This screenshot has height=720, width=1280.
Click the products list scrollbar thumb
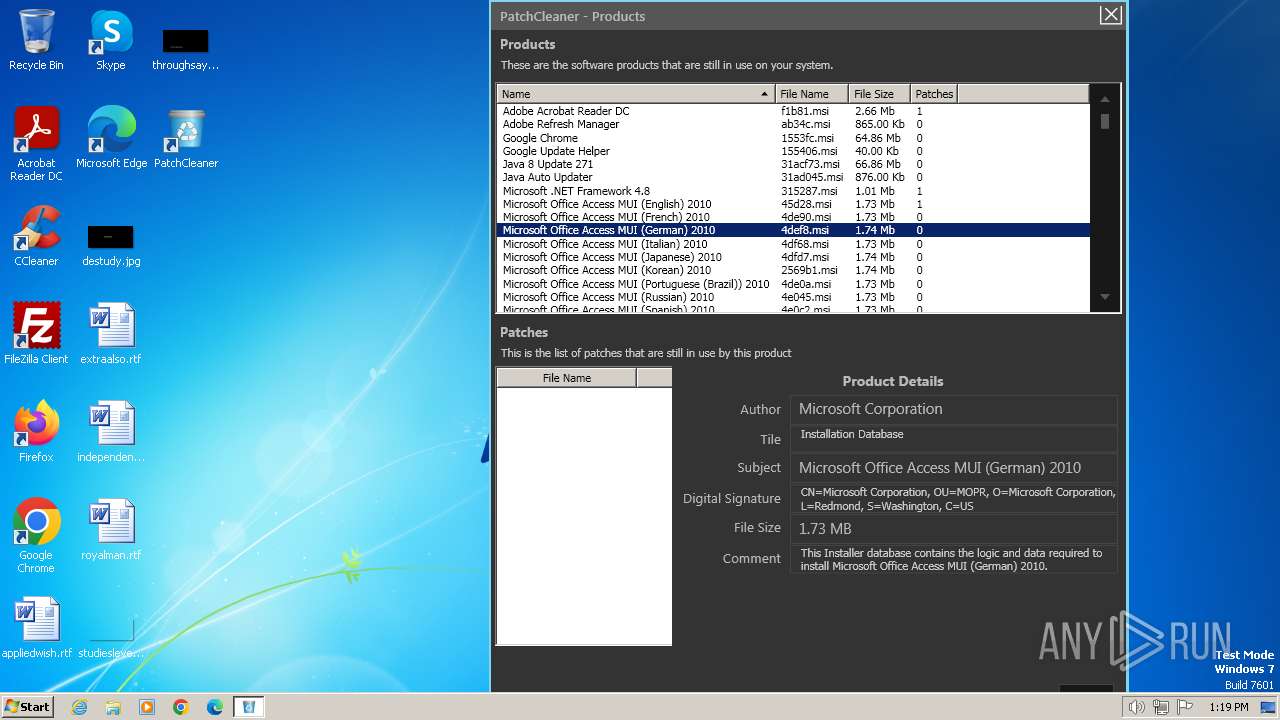pos(1105,121)
